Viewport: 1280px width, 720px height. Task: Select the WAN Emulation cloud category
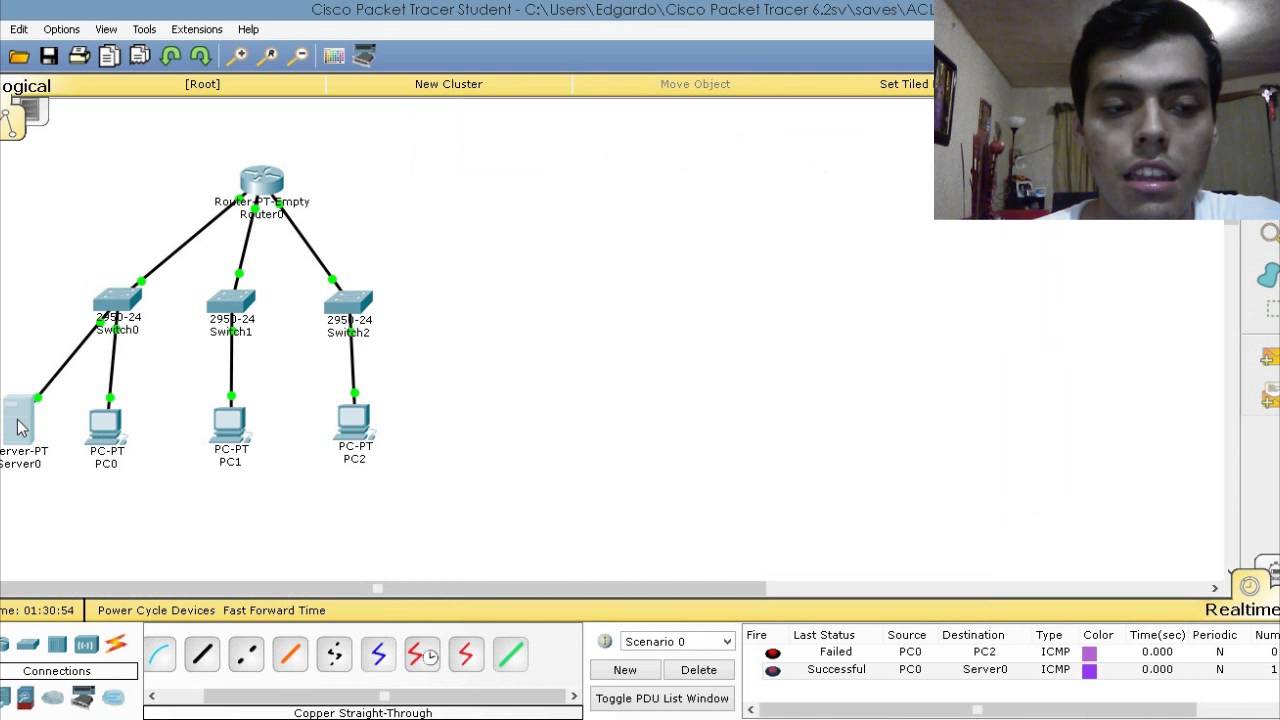point(53,697)
